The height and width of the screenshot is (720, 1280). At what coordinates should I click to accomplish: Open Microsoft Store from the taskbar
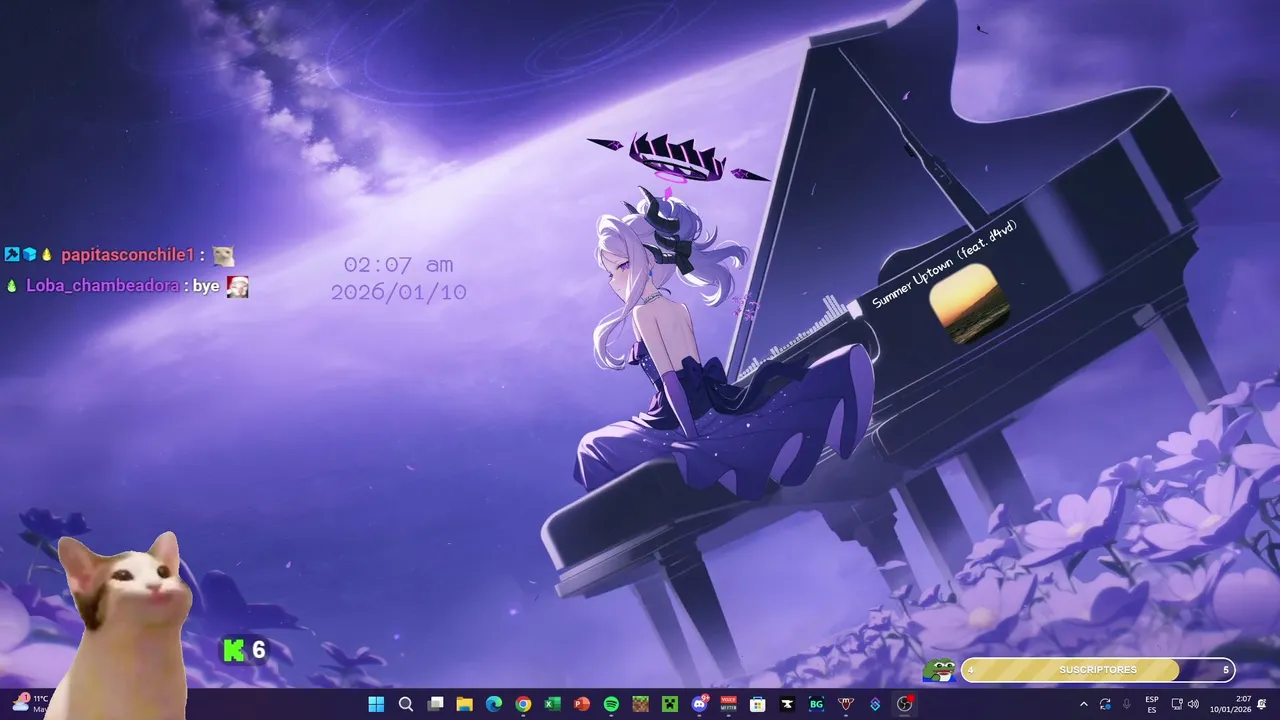757,704
